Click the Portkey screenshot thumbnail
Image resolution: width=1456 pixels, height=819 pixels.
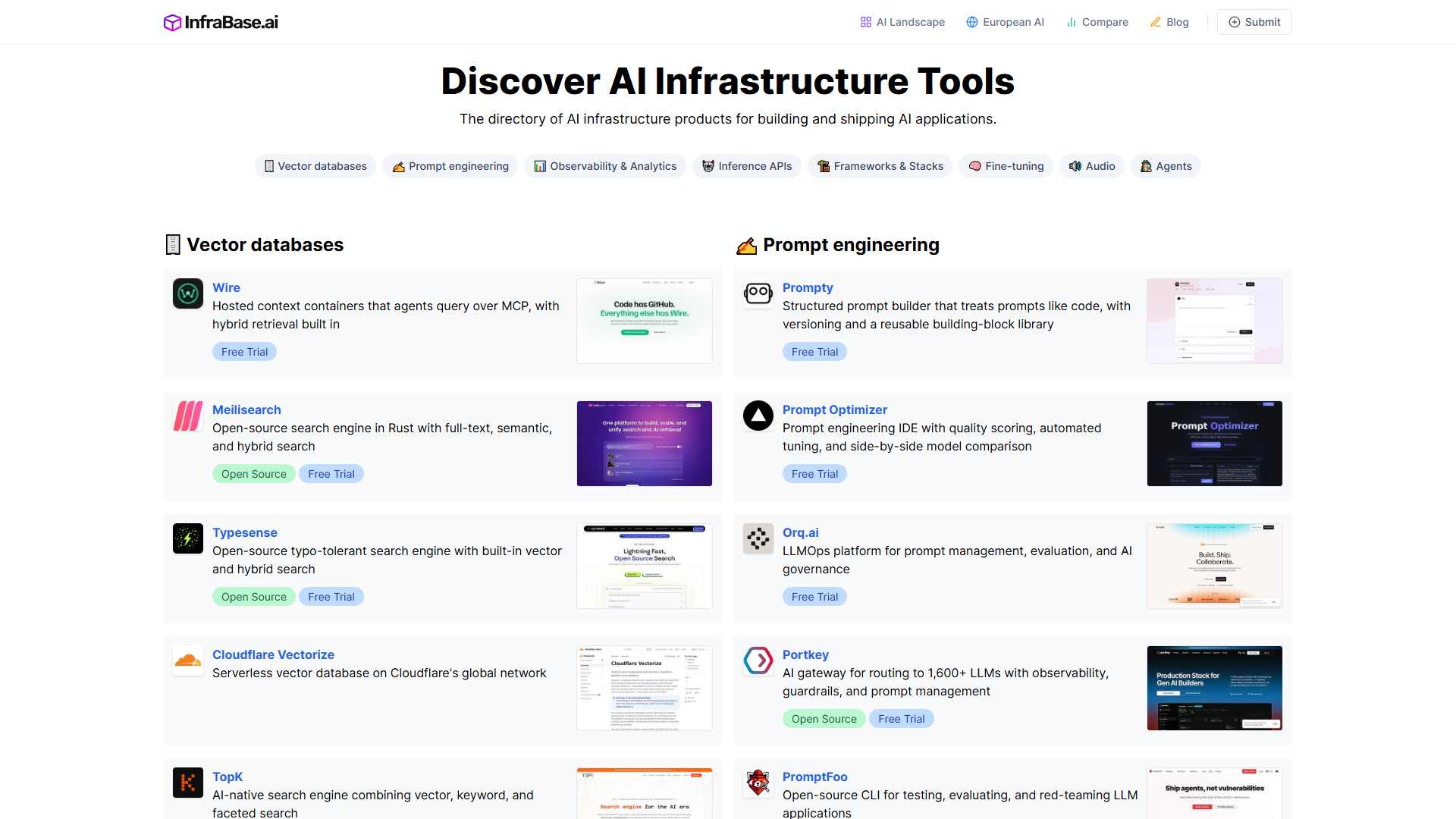(x=1215, y=689)
